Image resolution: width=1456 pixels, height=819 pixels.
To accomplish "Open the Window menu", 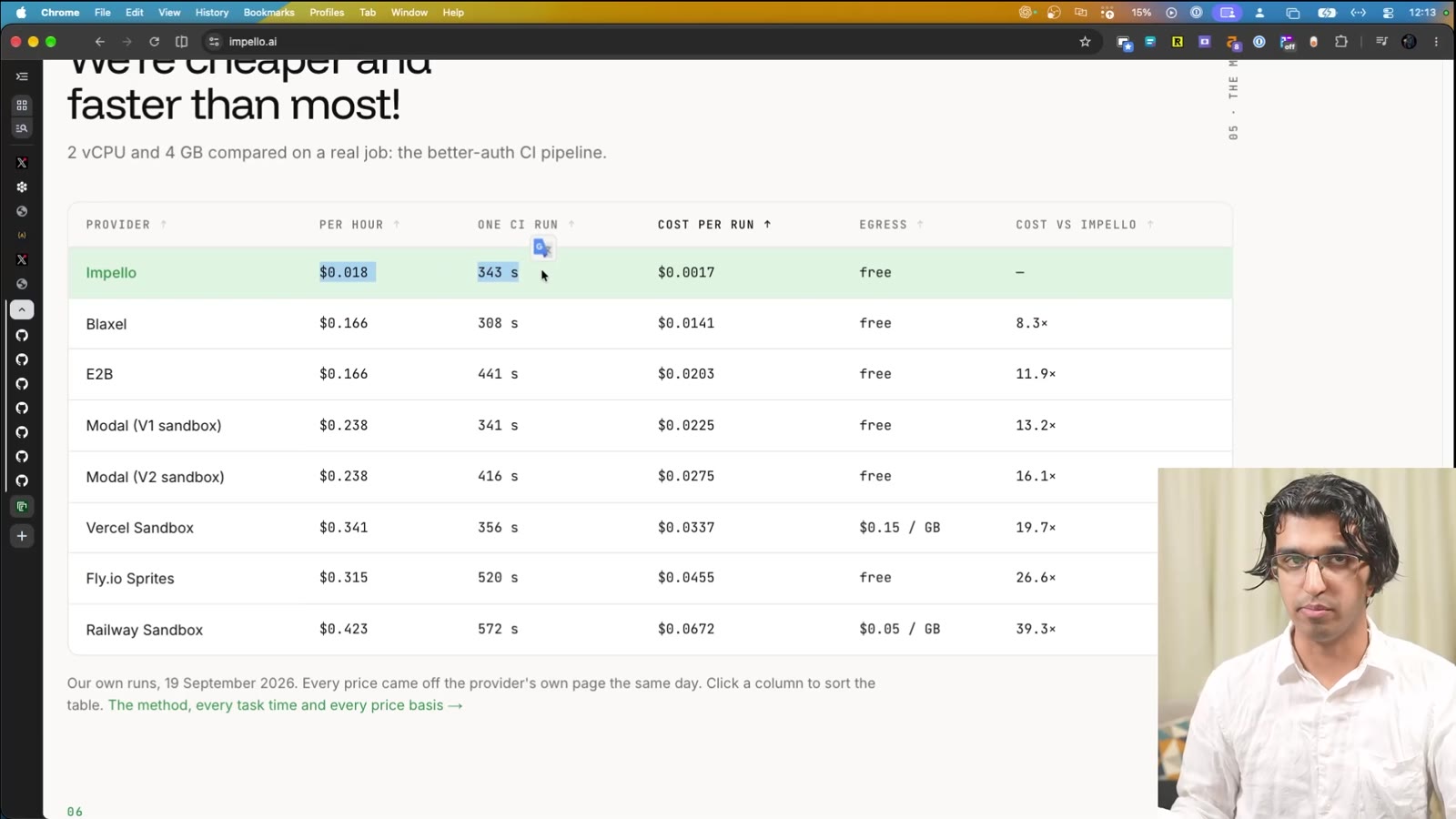I will coord(409,13).
